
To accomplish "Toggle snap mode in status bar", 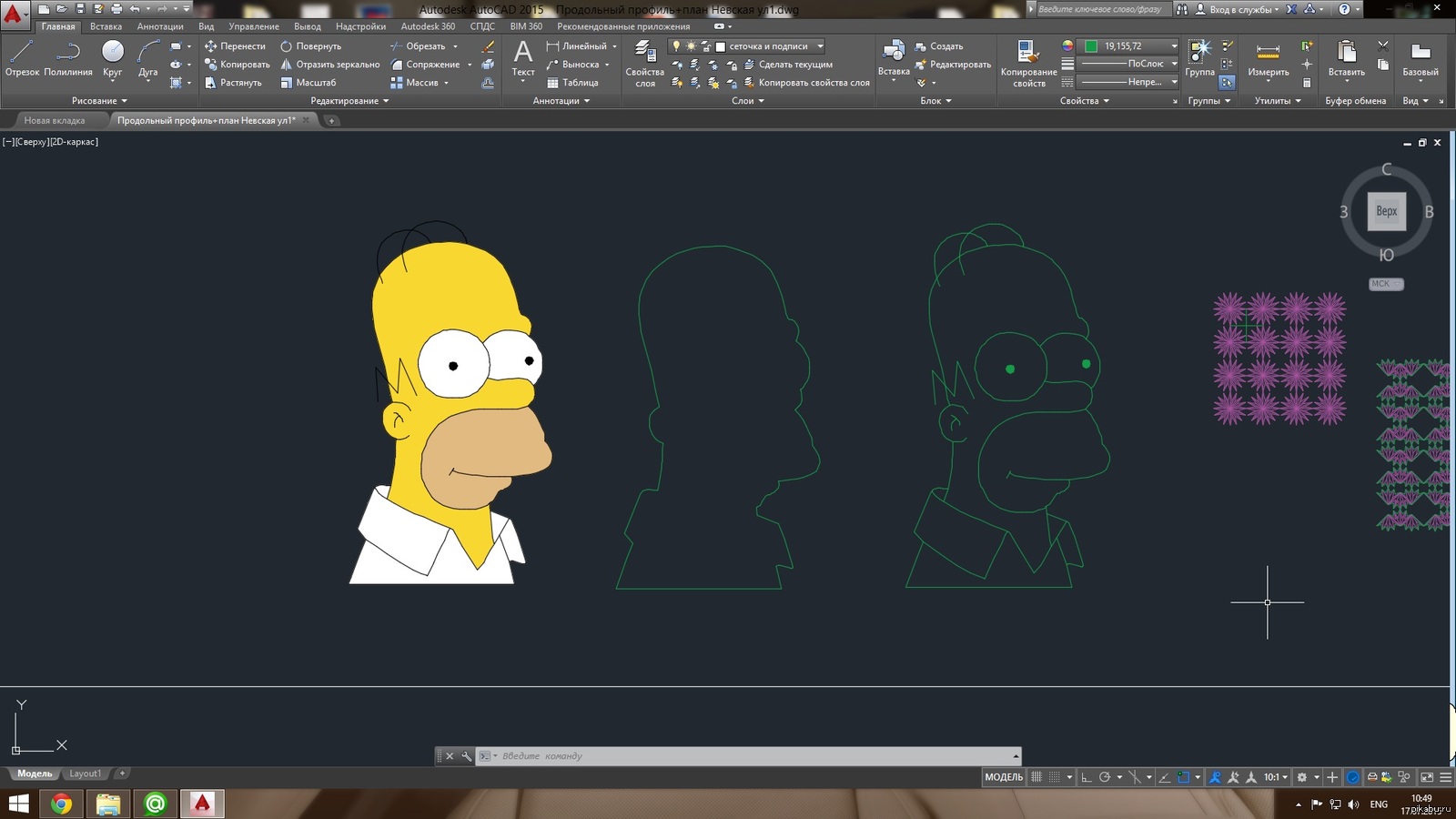I will coord(1055,777).
